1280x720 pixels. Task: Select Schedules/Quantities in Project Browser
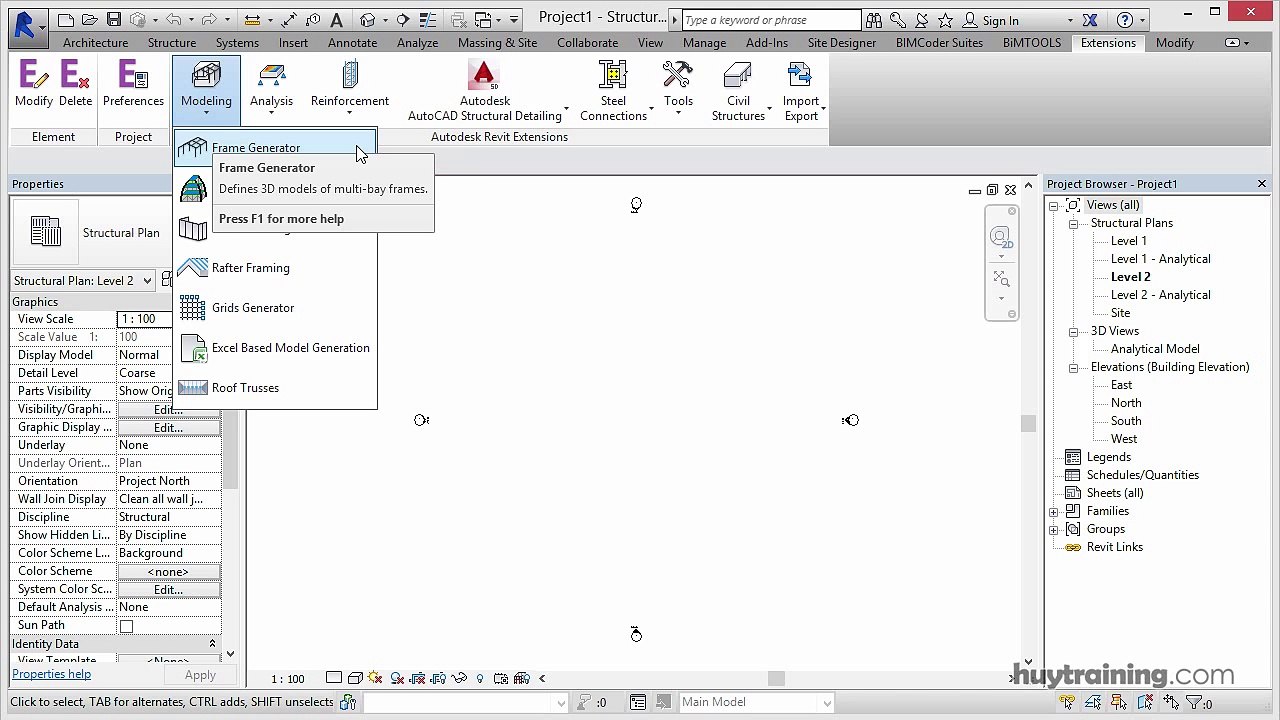click(1142, 475)
